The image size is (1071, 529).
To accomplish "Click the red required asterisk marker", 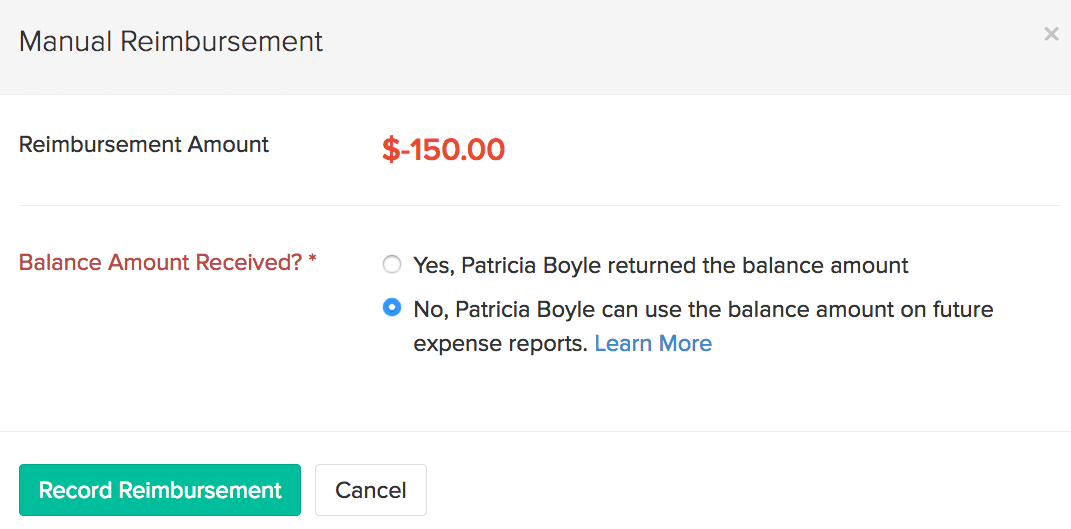I will click(312, 261).
